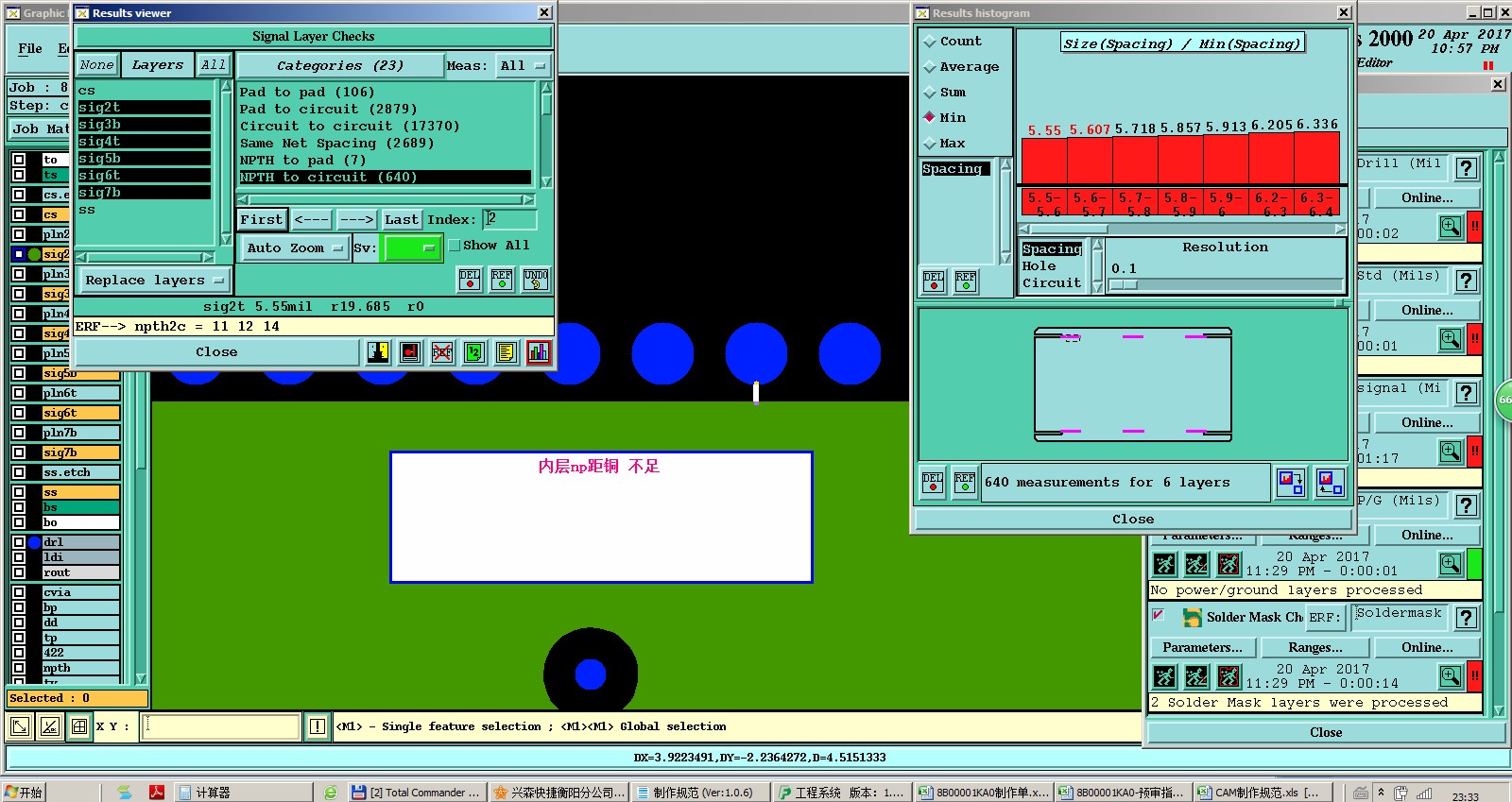This screenshot has height=802, width=1512.
Task: Click the green '12' icon in Results viewer
Action: [x=474, y=352]
